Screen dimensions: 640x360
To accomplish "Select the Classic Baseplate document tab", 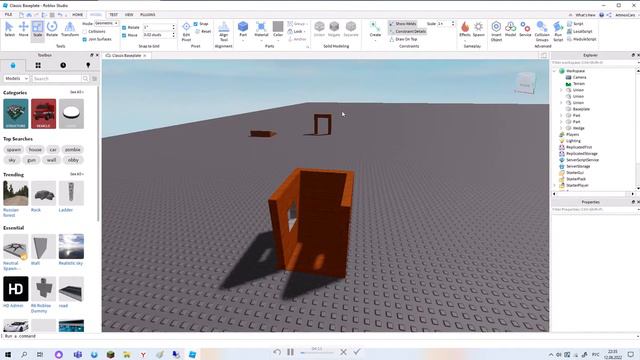I will coord(126,56).
